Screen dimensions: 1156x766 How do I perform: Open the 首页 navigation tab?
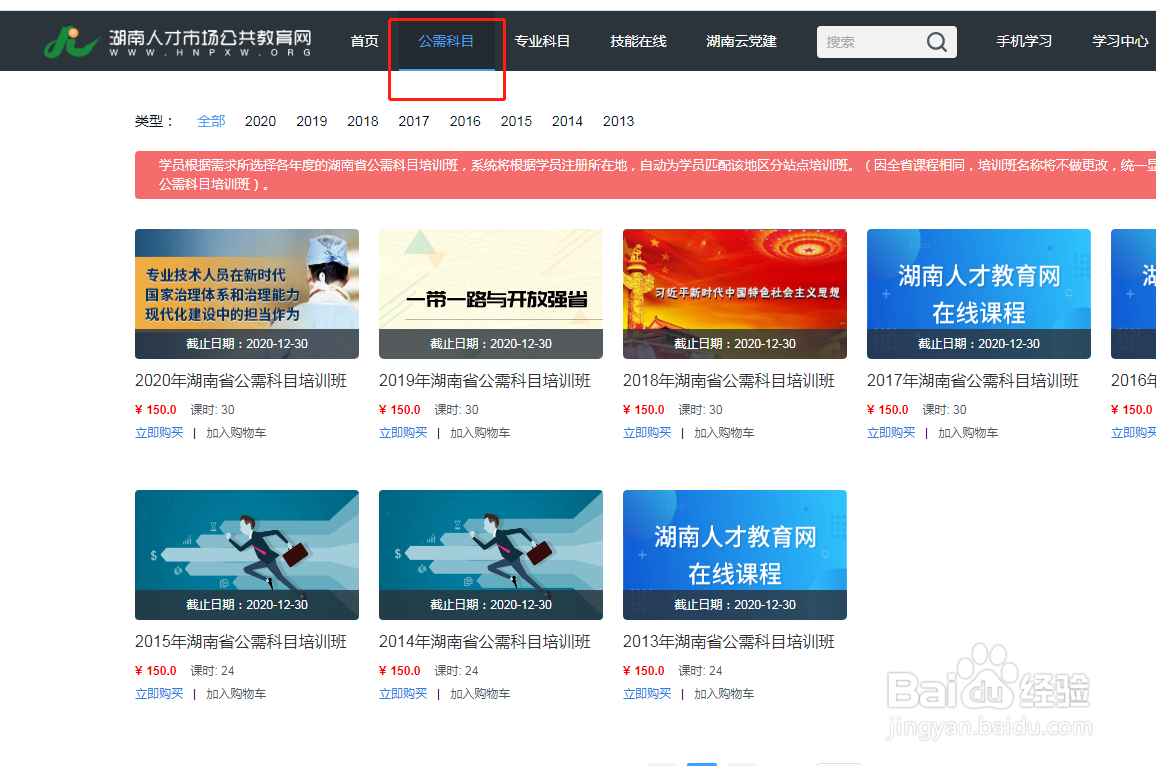tap(364, 41)
